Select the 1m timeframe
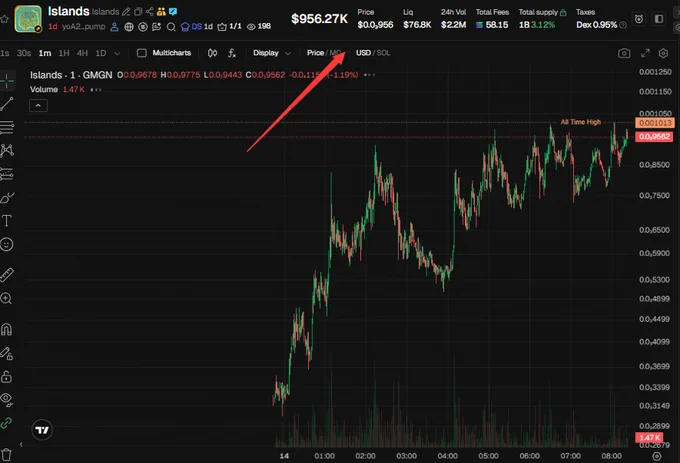This screenshot has height=463, width=680. pos(45,53)
